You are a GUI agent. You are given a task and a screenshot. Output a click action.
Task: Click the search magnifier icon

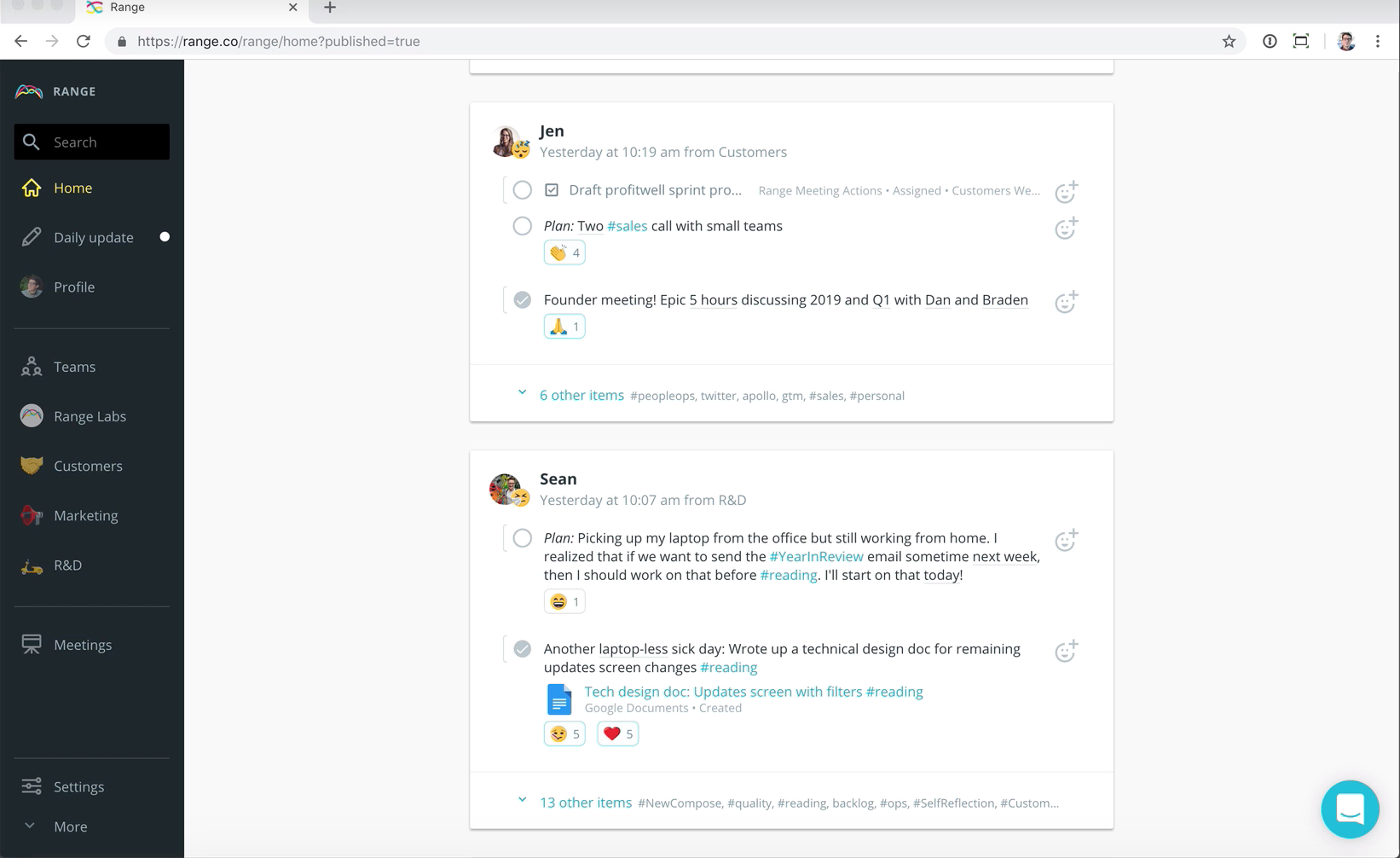(32, 142)
